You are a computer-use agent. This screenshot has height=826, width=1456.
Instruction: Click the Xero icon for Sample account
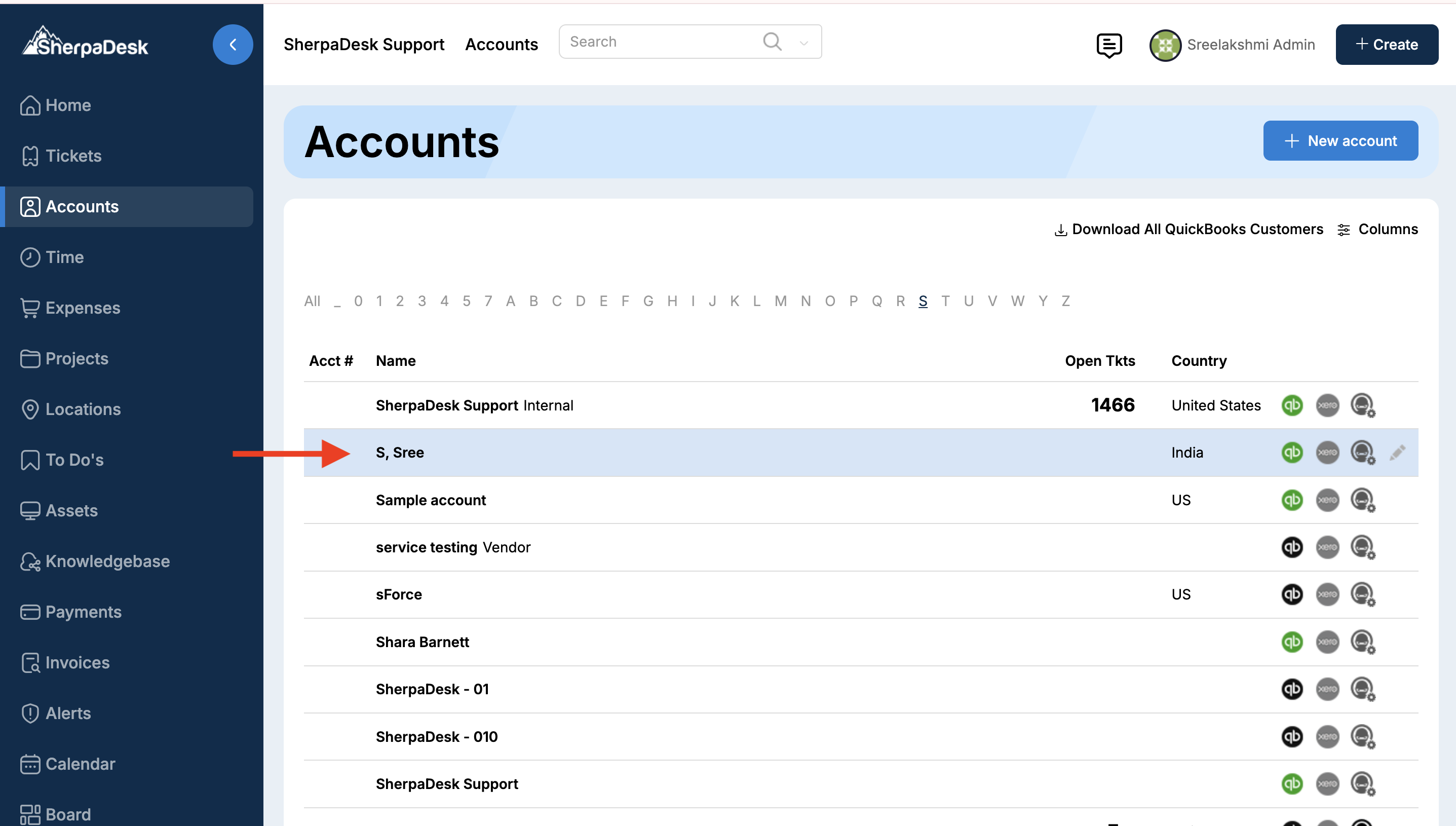click(x=1327, y=500)
